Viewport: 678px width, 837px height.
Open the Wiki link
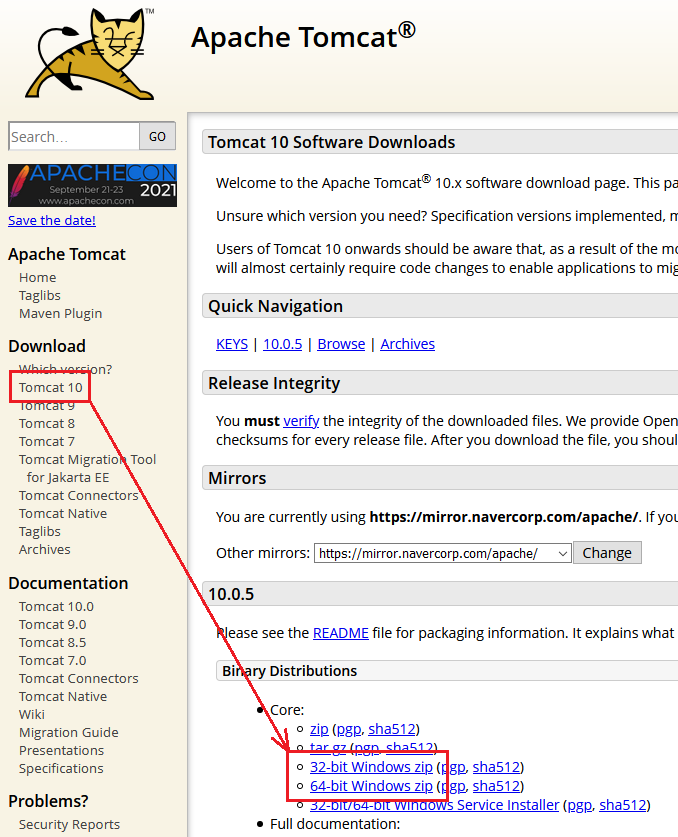pos(32,714)
